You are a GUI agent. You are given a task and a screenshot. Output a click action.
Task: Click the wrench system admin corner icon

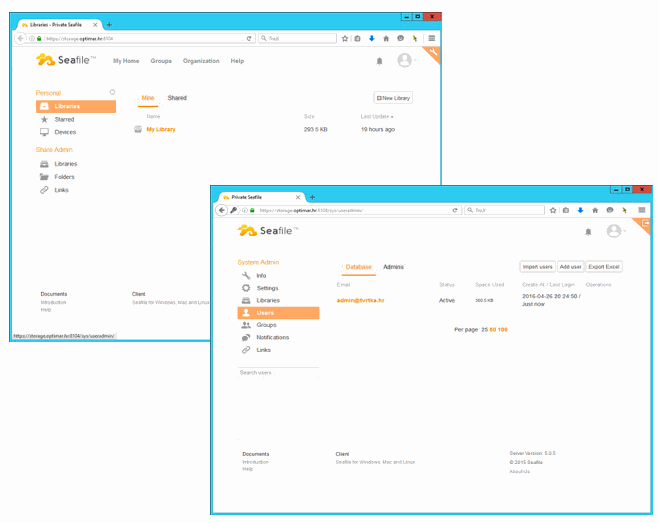tap(434, 52)
